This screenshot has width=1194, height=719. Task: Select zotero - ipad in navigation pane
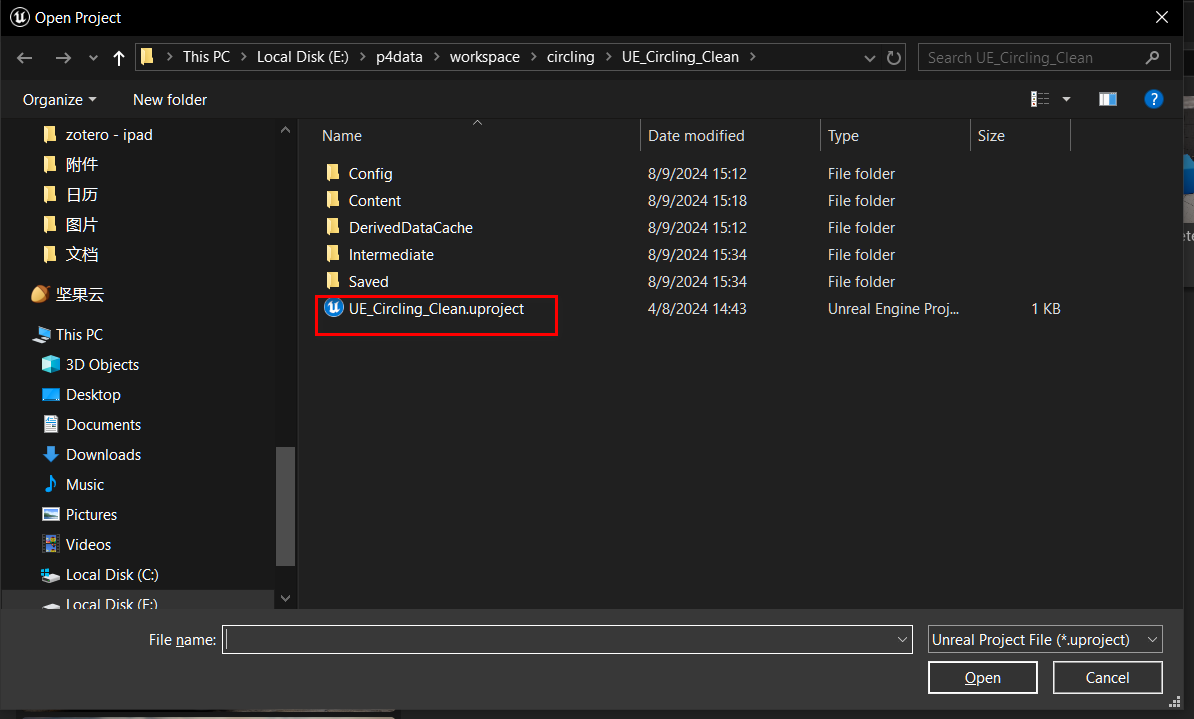pyautogui.click(x=109, y=135)
